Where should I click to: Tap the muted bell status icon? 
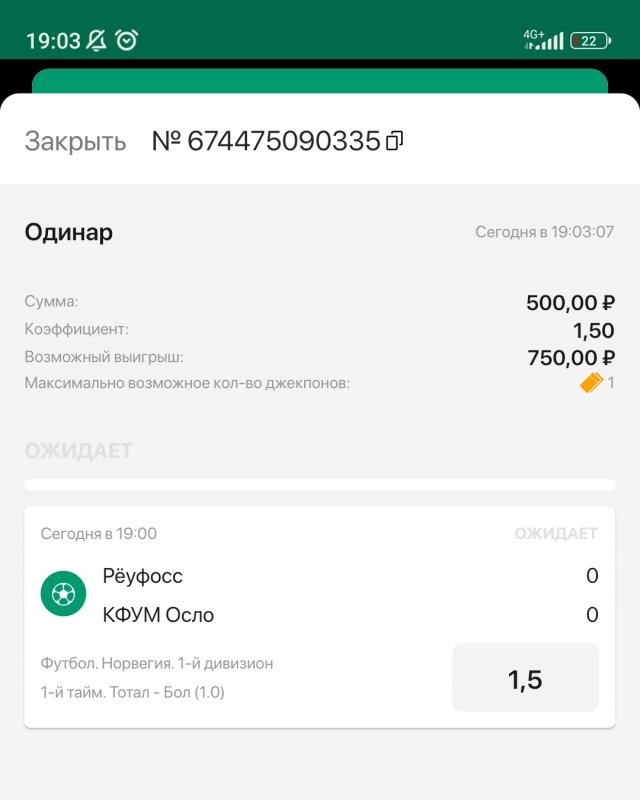[x=96, y=40]
